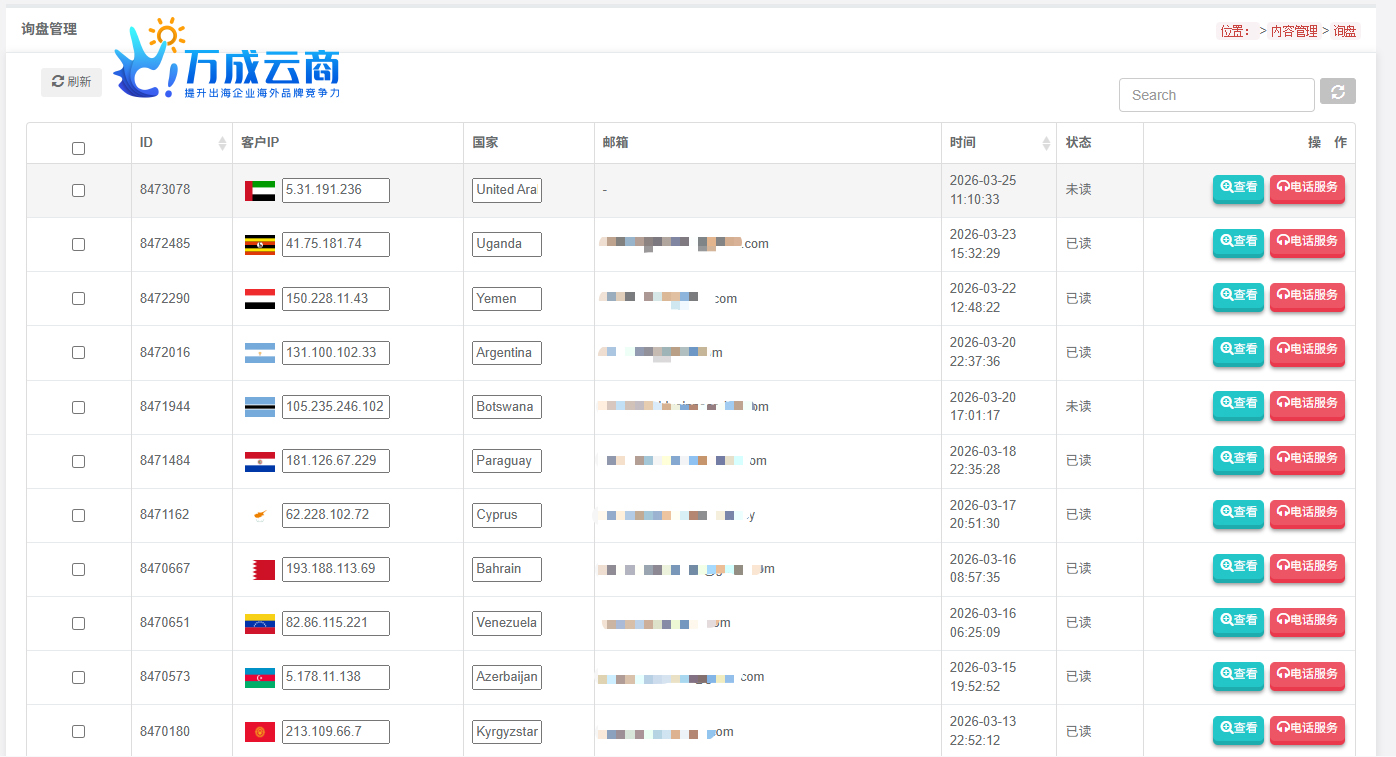Click the IP field showing 105.235.246.102
1396x757 pixels.
pos(335,407)
